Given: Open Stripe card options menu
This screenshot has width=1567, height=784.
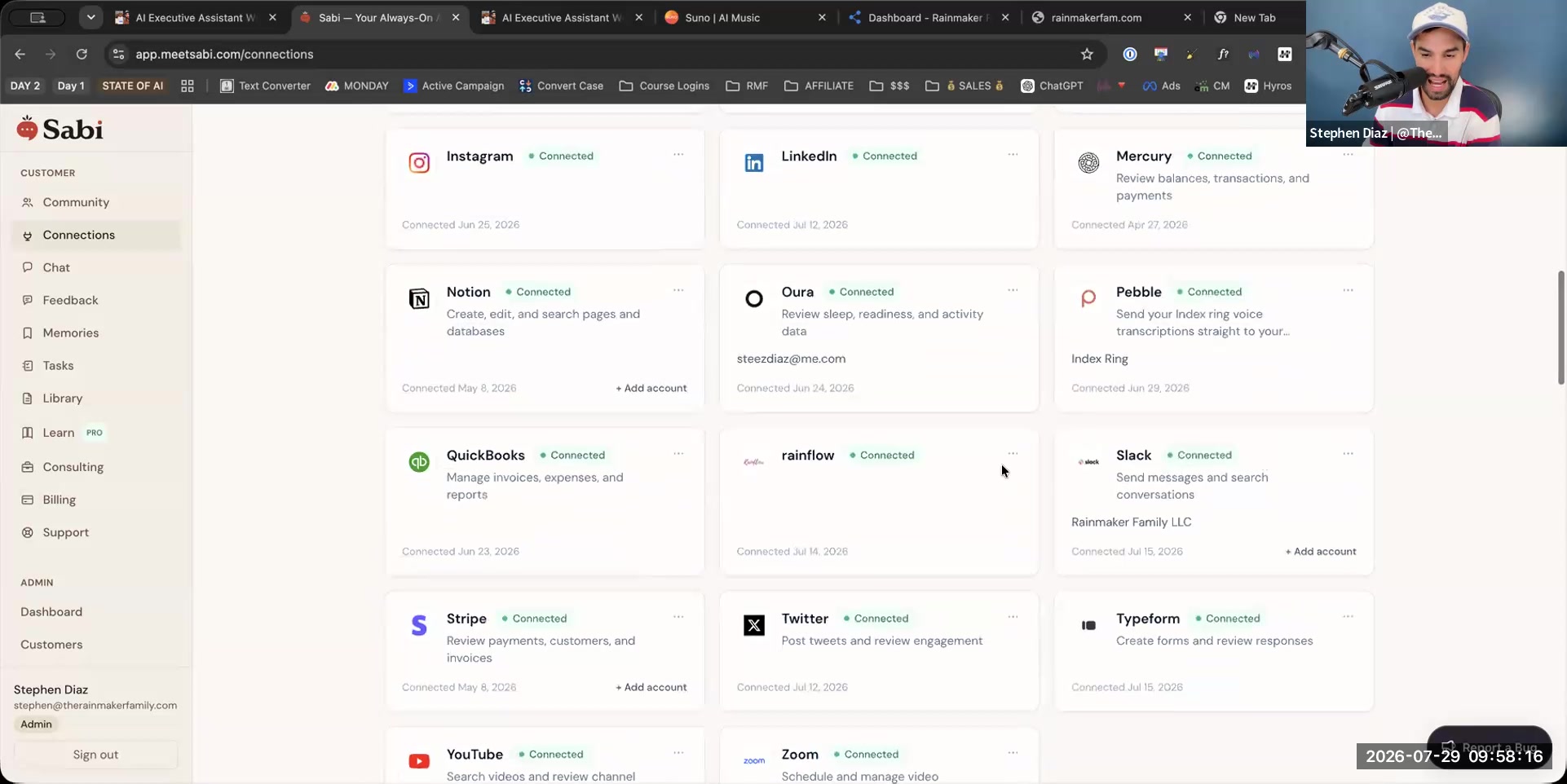Looking at the screenshot, I should pyautogui.click(x=678, y=617).
